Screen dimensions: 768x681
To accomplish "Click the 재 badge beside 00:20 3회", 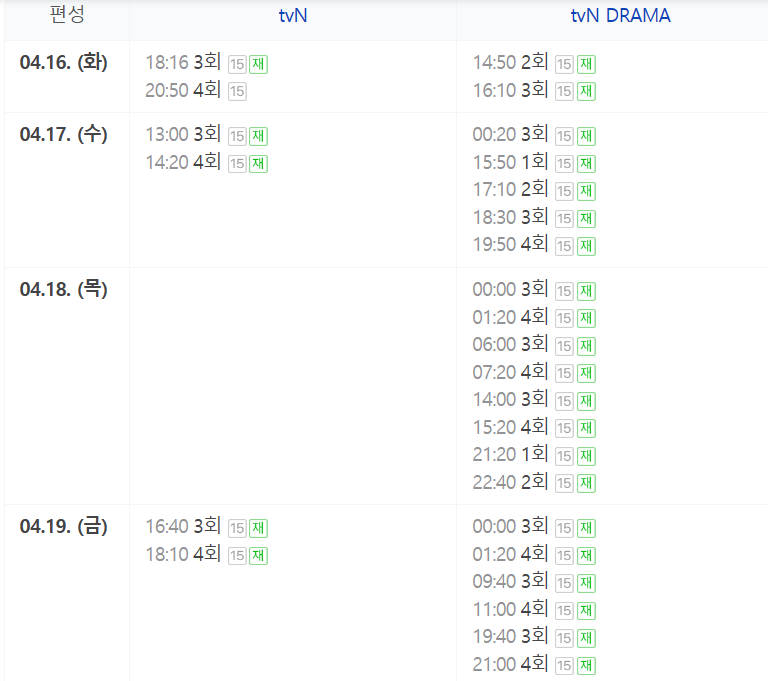I will coord(586,136).
